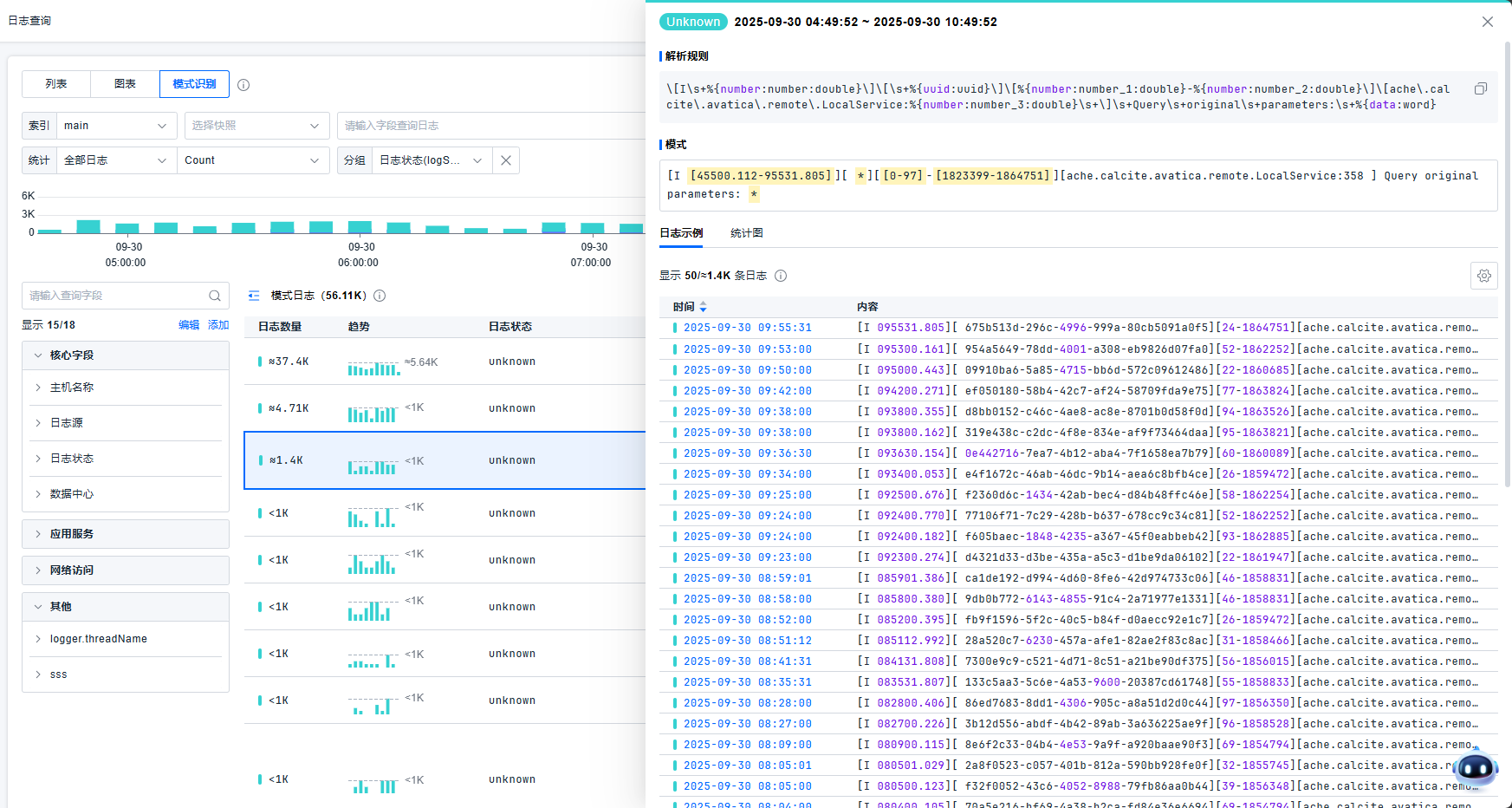Open log table settings gear icon
Viewport: 1512px width, 808px height.
1483,276
